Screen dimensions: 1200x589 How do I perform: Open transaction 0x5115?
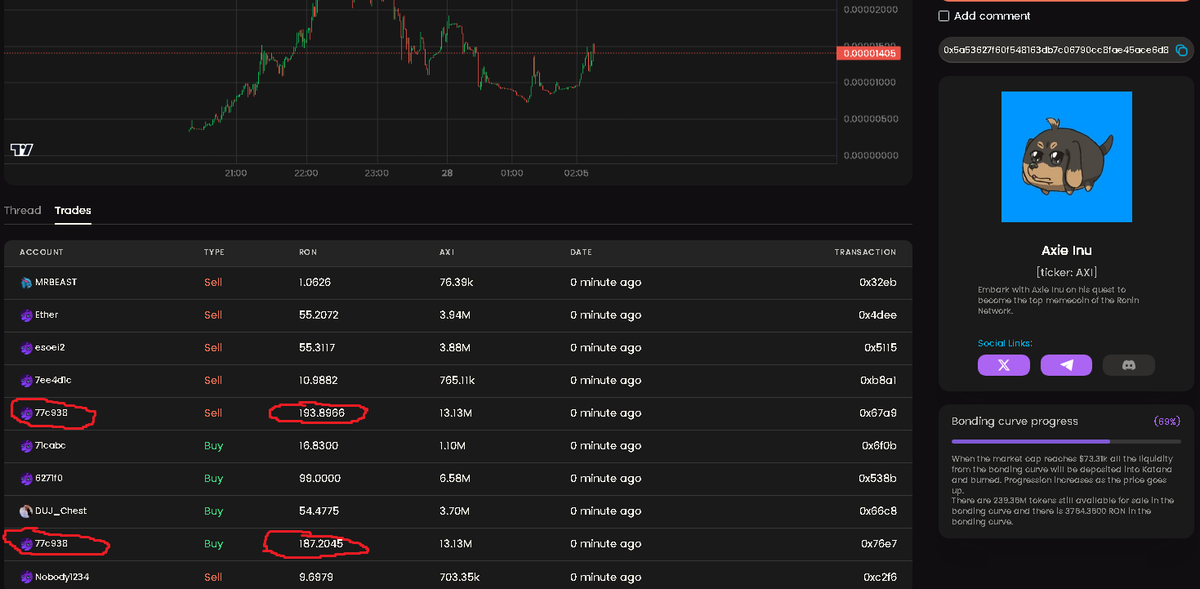(x=880, y=348)
